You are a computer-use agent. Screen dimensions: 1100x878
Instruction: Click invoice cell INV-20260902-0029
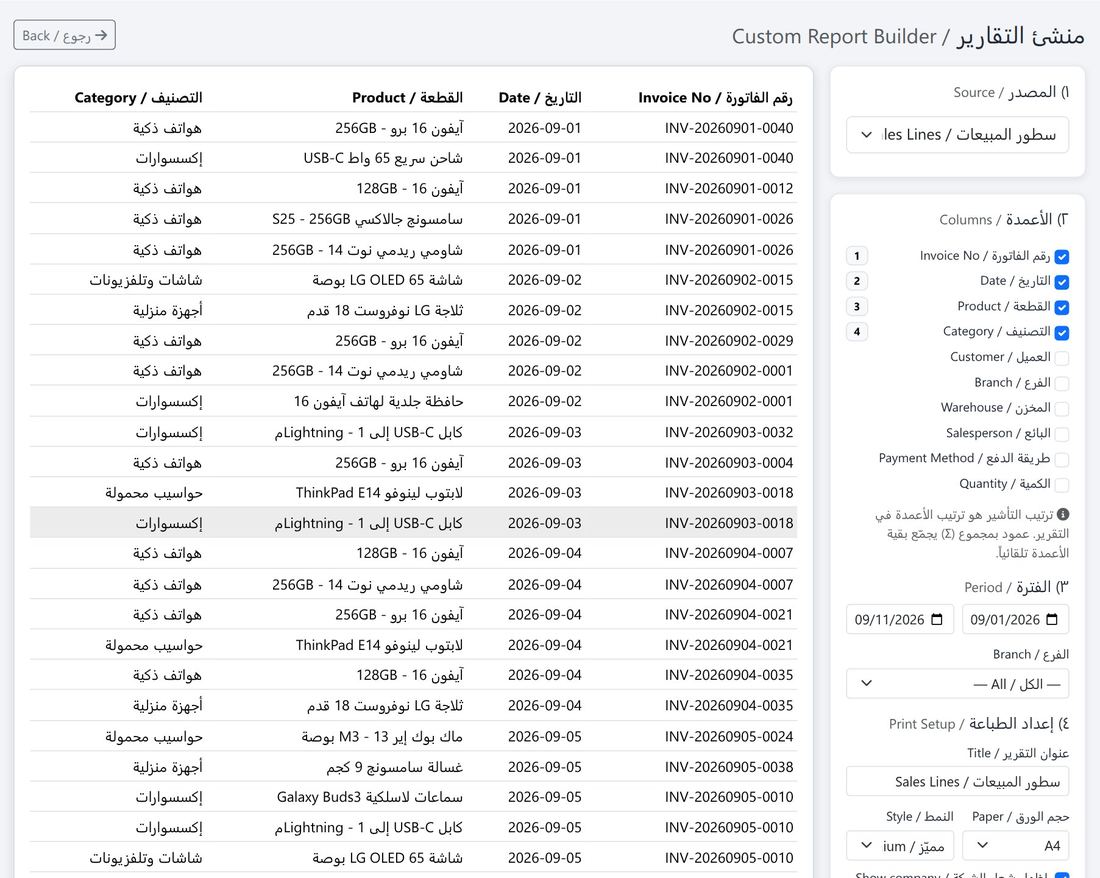point(729,341)
